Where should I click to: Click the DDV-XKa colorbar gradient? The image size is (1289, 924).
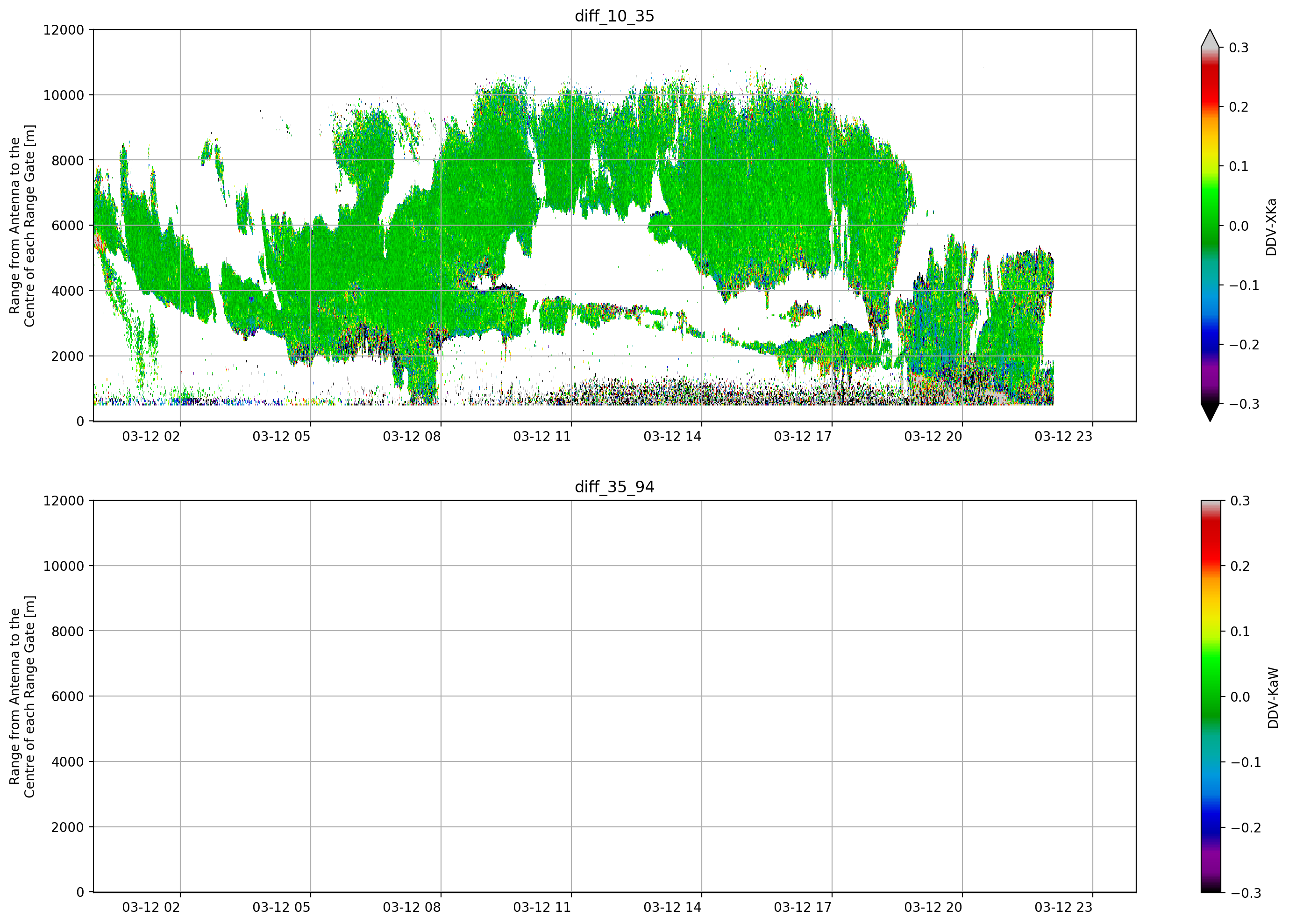click(1210, 226)
